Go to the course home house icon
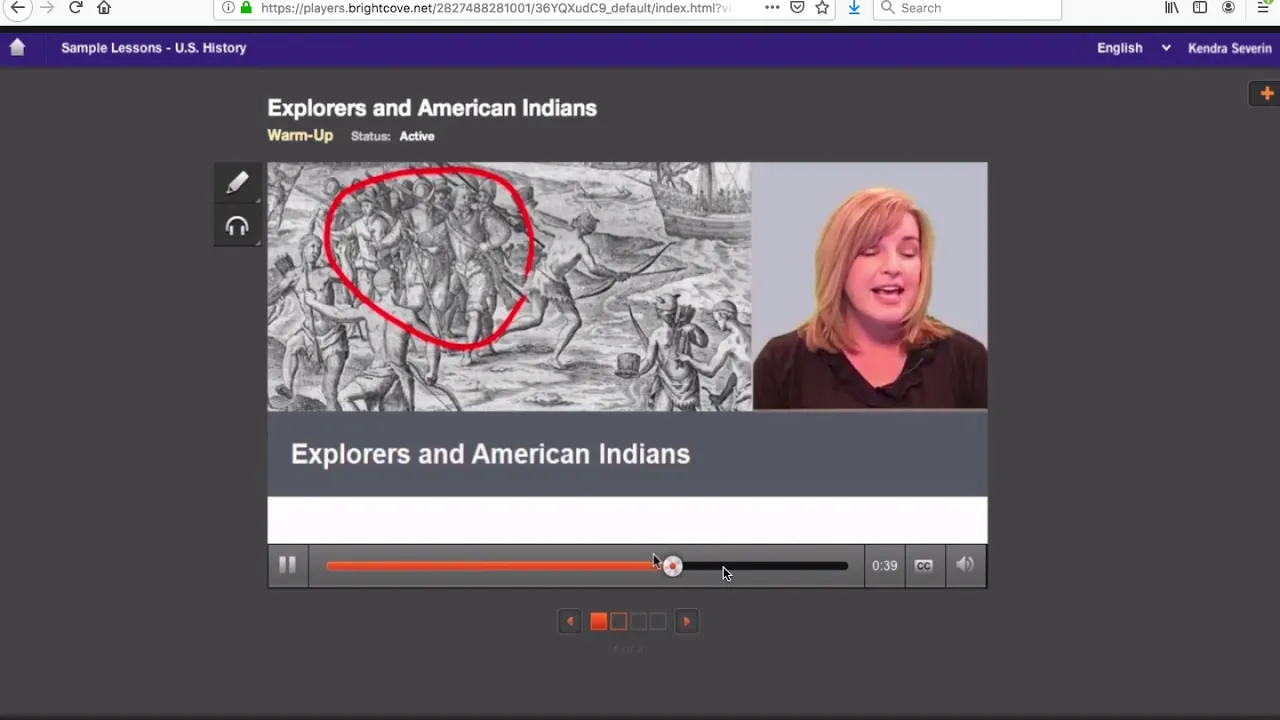1280x720 pixels. click(x=17, y=47)
